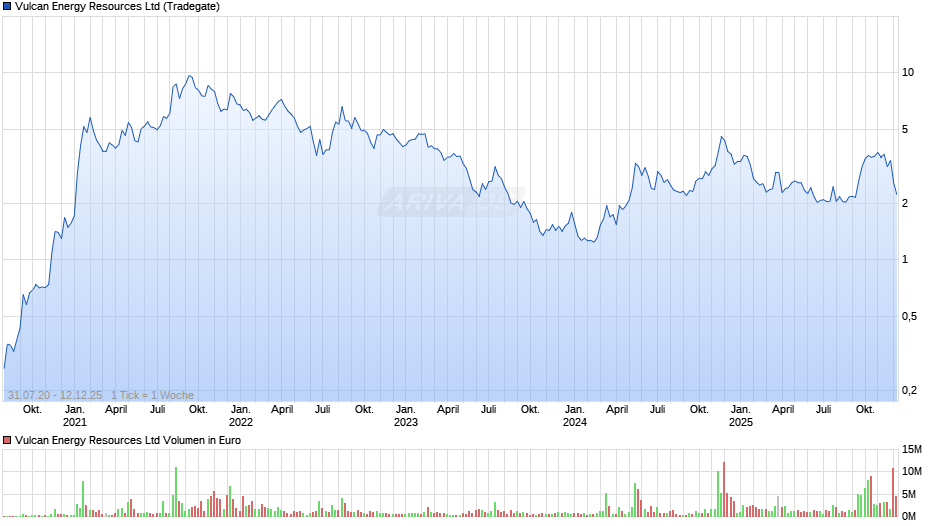The image size is (940, 526).
Task: Click the 'Vulcan Energy Resources Ltd Volumen in Euro' label
Action: [128, 440]
